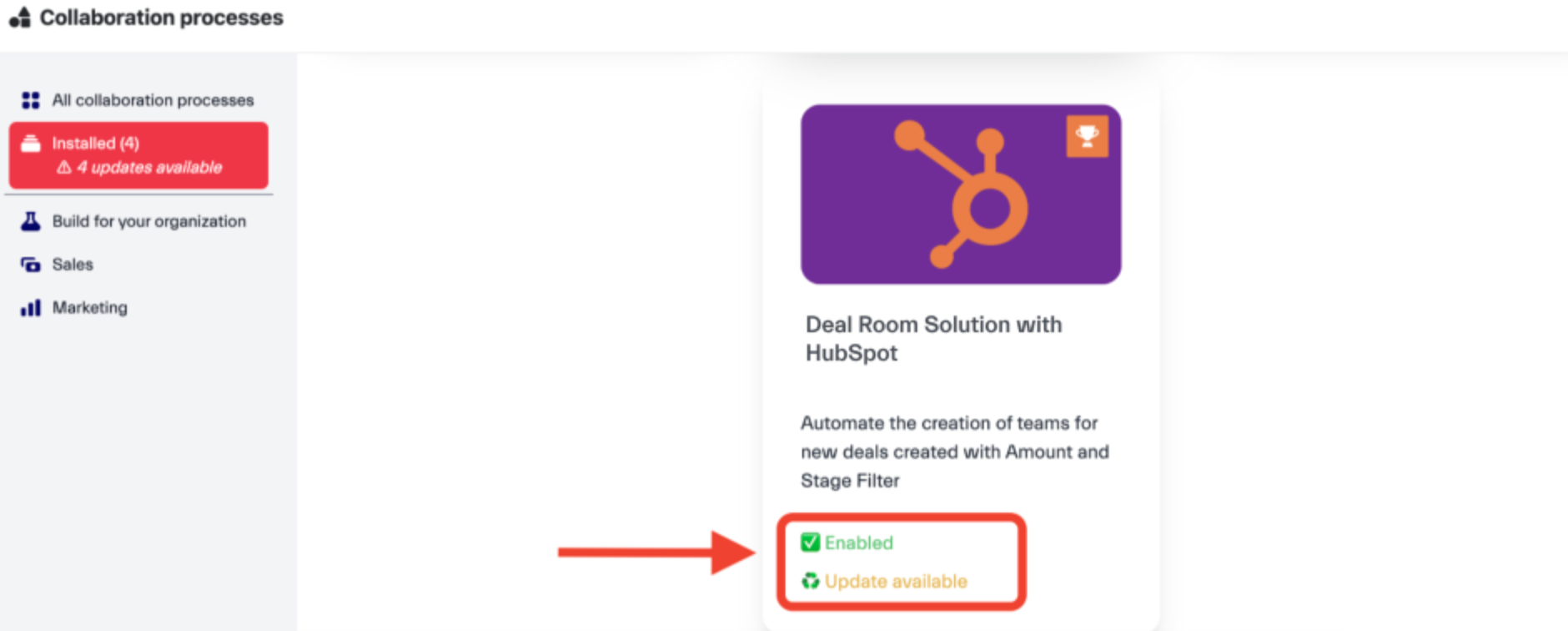Go to the Marketing category
The image size is (1568, 631).
(x=90, y=308)
